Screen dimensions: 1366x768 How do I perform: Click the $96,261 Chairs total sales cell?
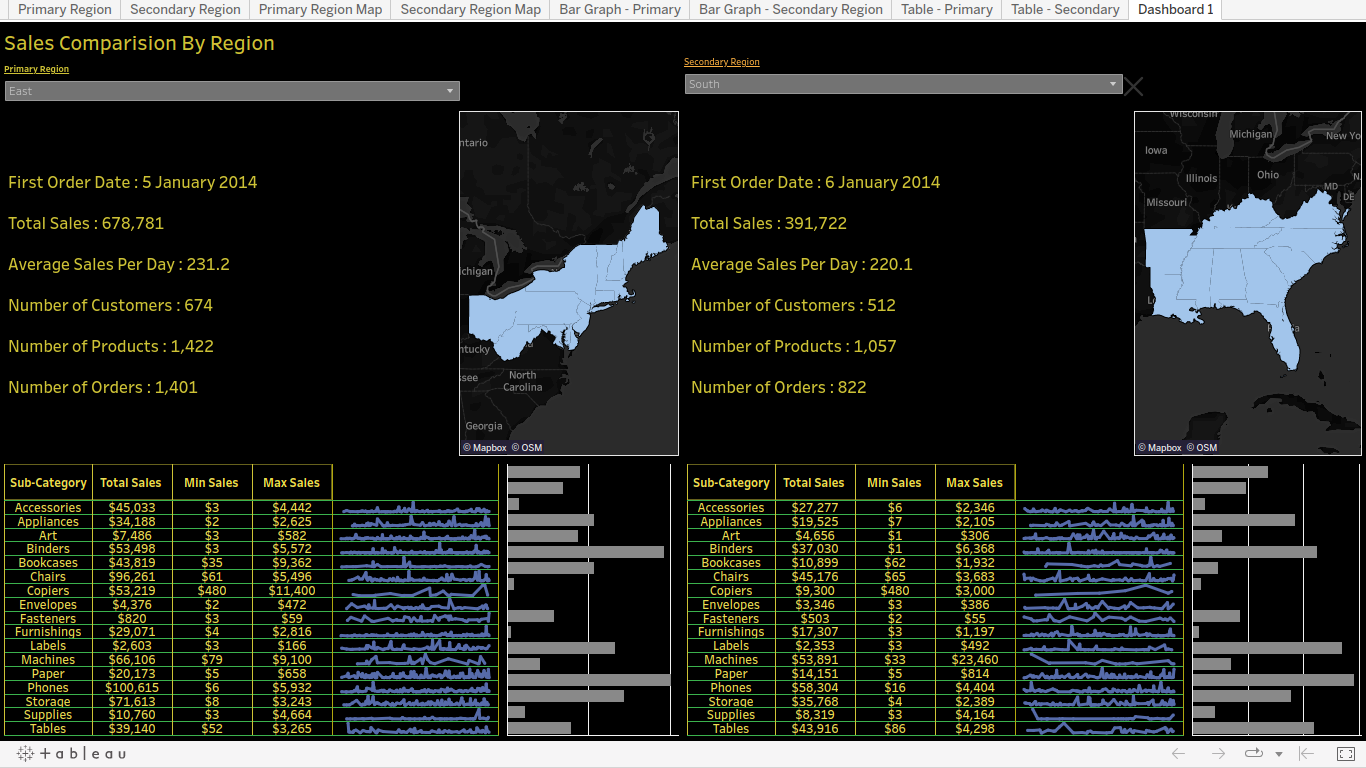pos(131,577)
